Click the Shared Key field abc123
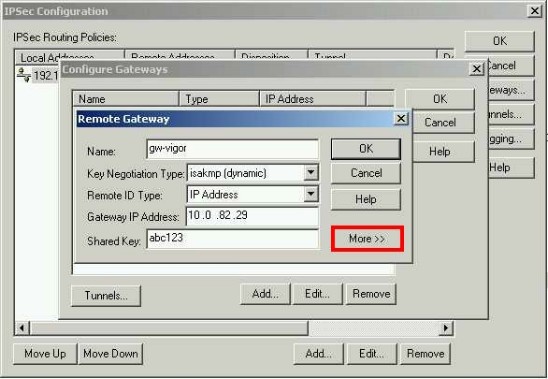Viewport: 548px width, 379px height. click(x=232, y=239)
